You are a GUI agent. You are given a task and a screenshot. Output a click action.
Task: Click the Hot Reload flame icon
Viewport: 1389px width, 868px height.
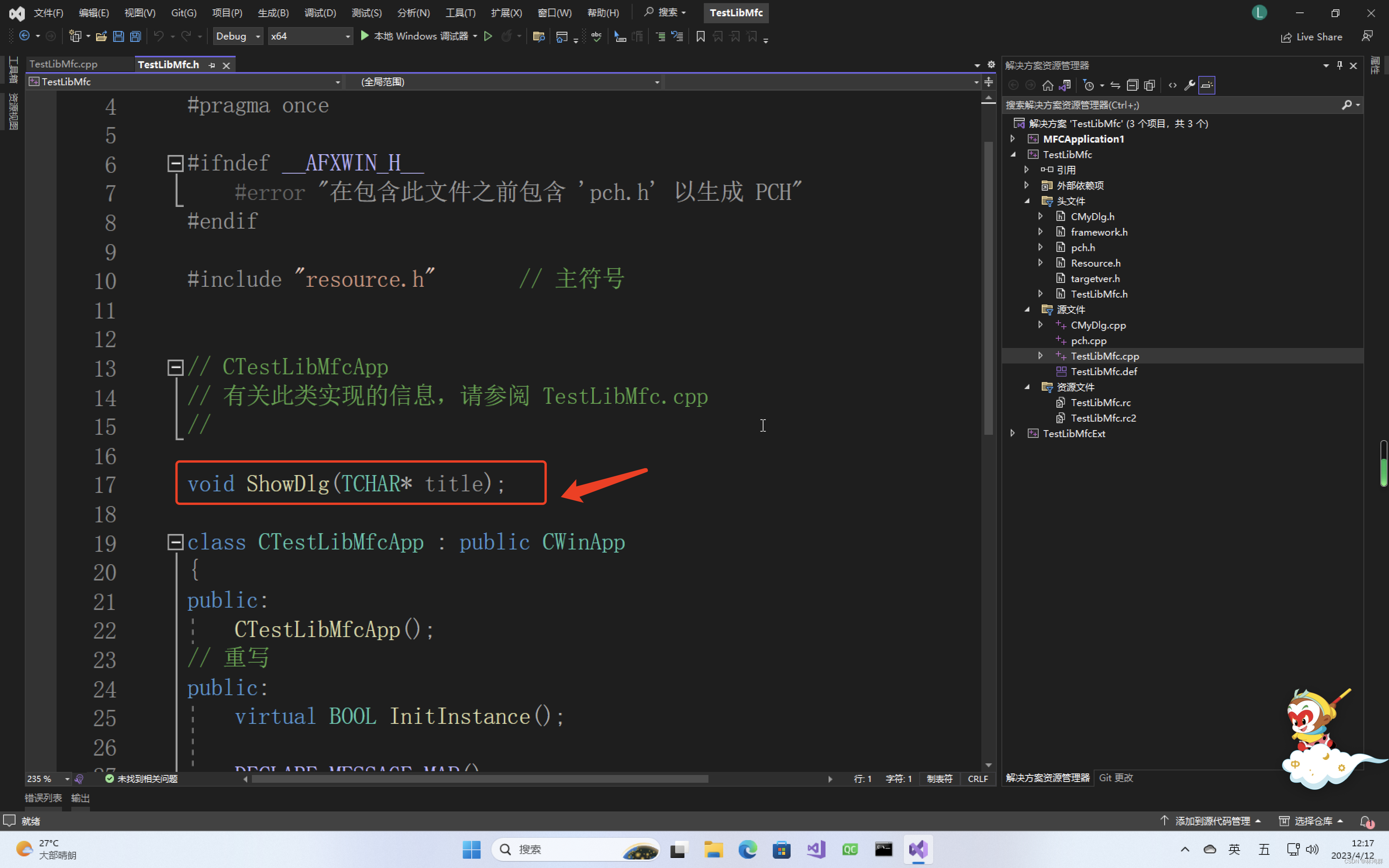point(506,36)
